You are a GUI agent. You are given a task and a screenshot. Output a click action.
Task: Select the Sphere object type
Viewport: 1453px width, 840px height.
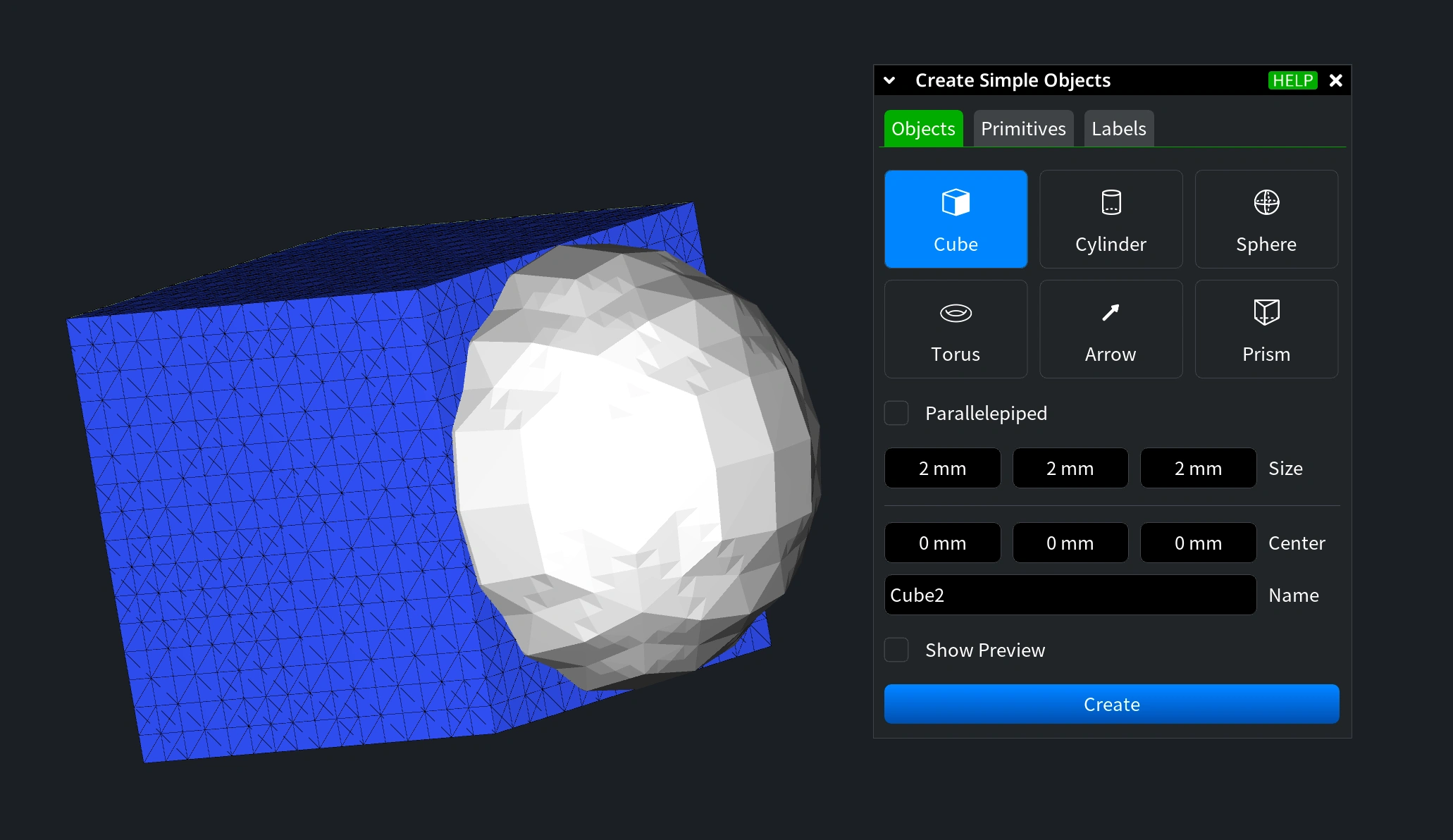(x=1266, y=219)
